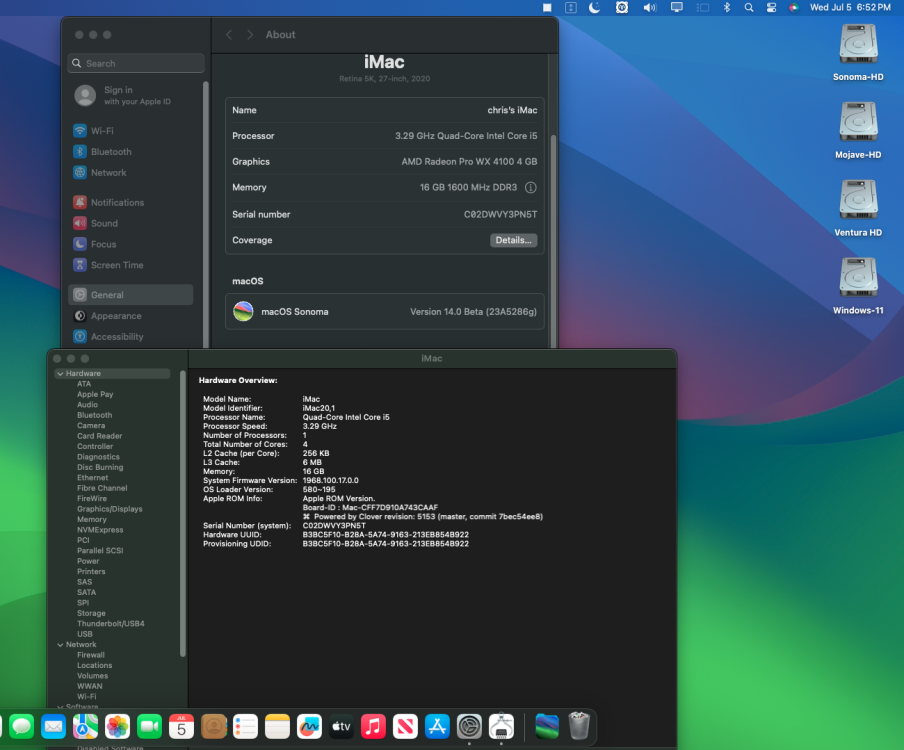Click the Settings search field

[136, 63]
